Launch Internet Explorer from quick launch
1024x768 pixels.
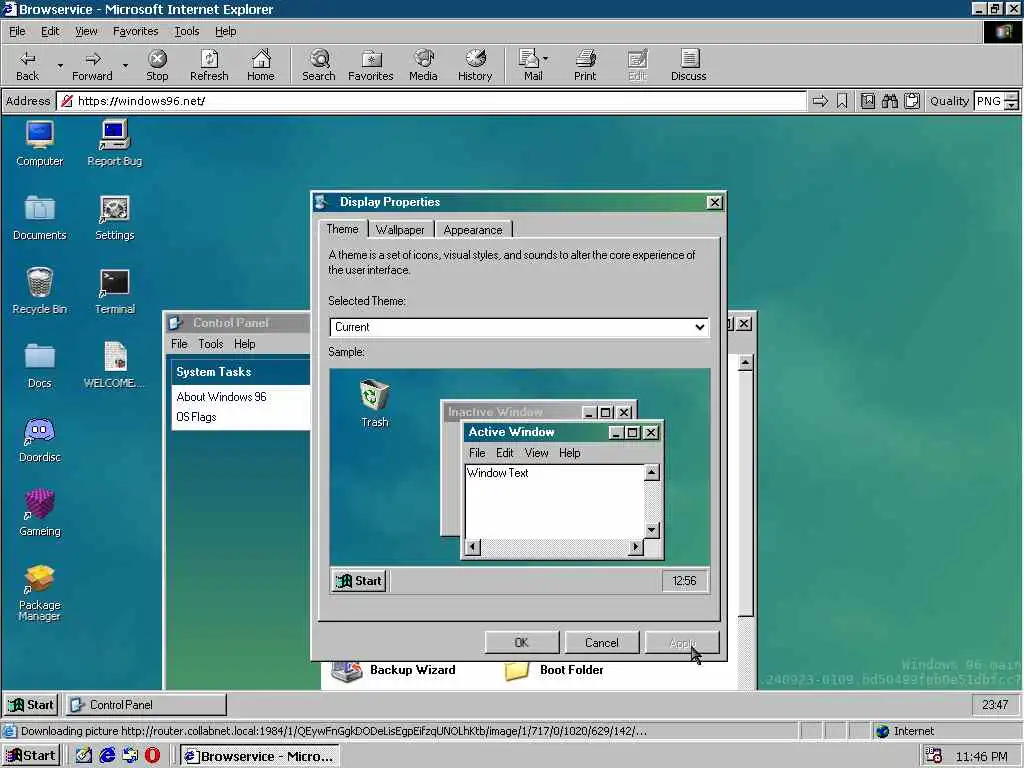[107, 756]
